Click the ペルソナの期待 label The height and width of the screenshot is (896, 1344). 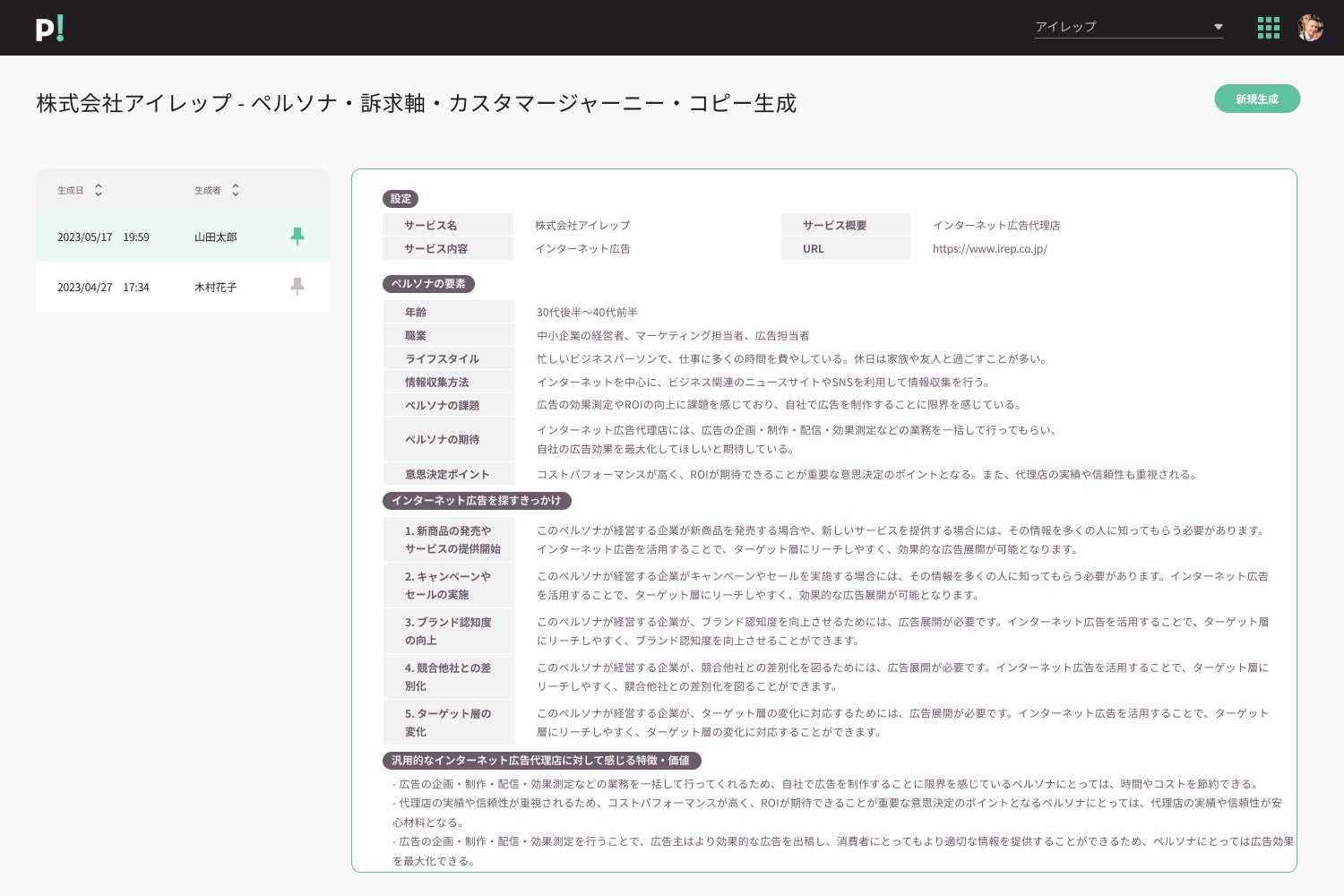[x=449, y=439]
